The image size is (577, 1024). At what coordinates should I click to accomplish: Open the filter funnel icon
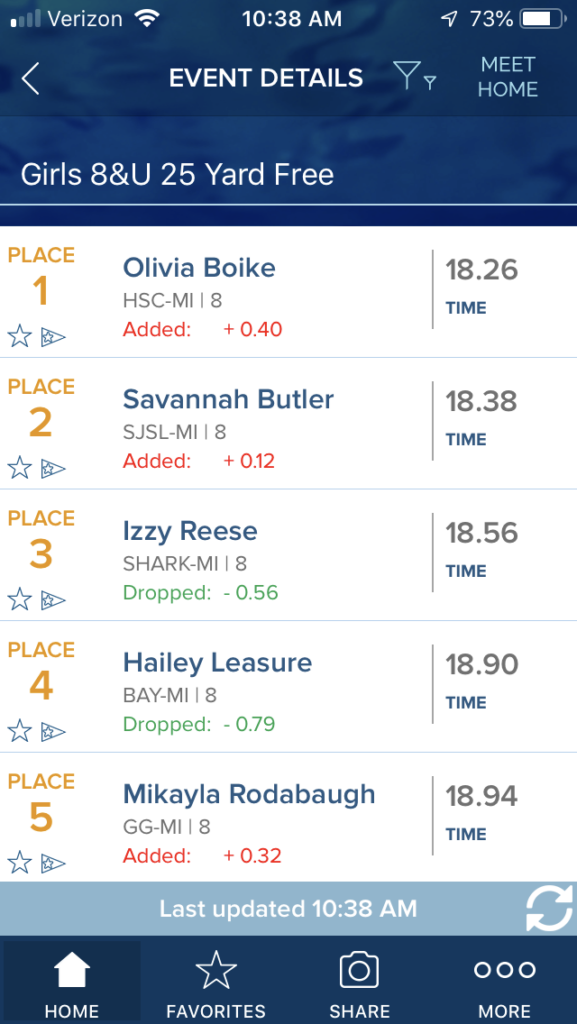[x=415, y=76]
